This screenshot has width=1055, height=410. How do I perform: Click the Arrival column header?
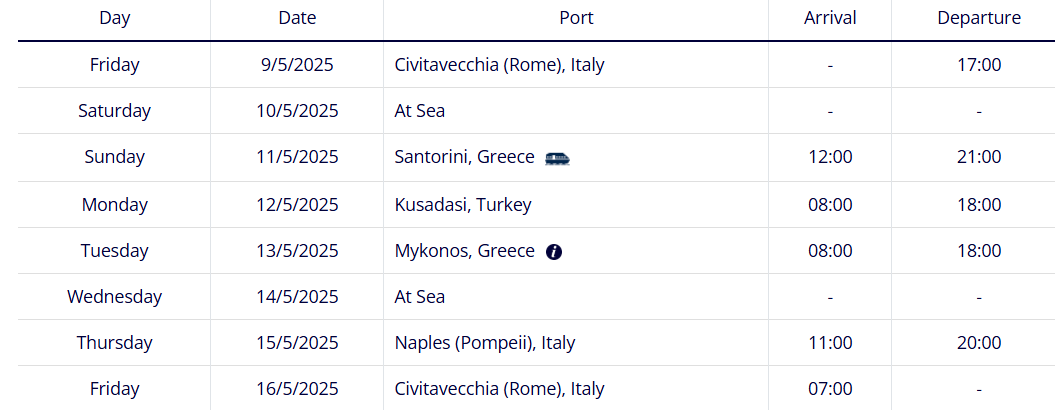pyautogui.click(x=830, y=18)
